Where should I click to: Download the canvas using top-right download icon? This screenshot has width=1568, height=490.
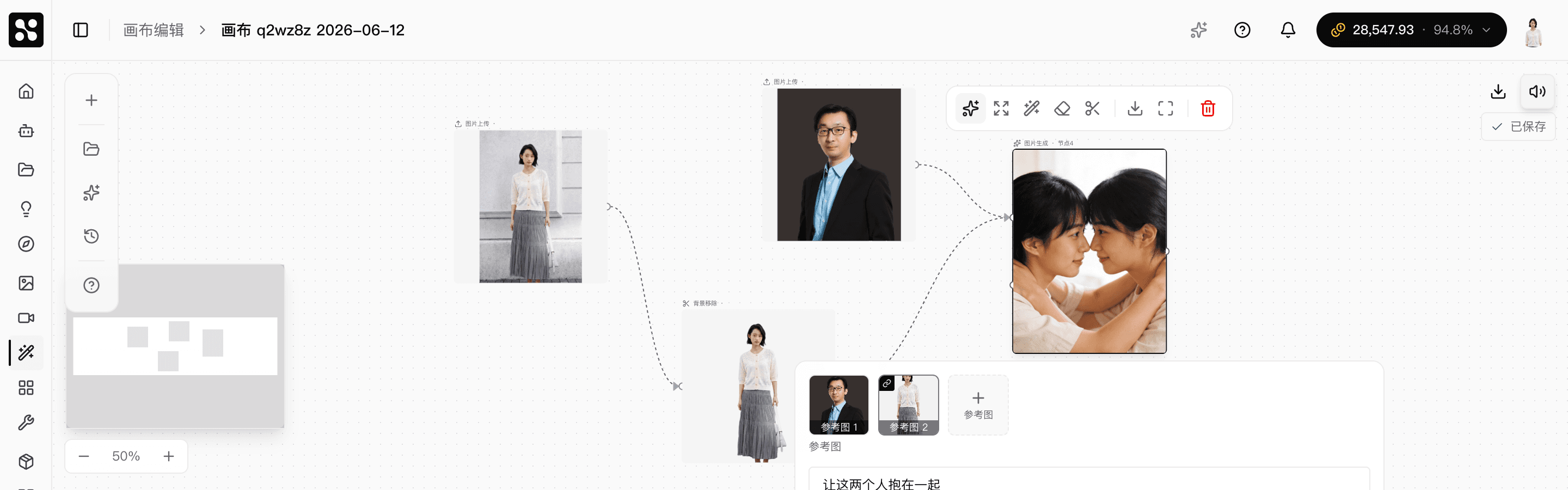tap(1498, 92)
